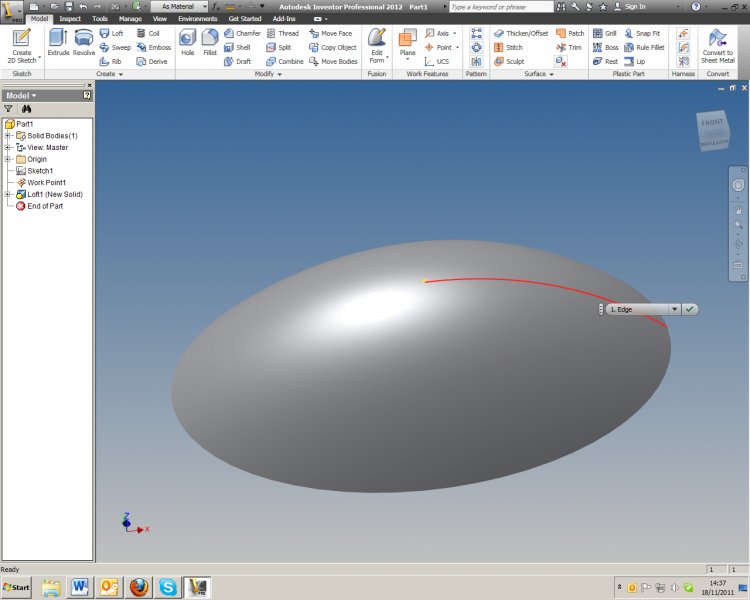
Task: Expand the Solid Bodies(1) node
Action: click(8, 136)
